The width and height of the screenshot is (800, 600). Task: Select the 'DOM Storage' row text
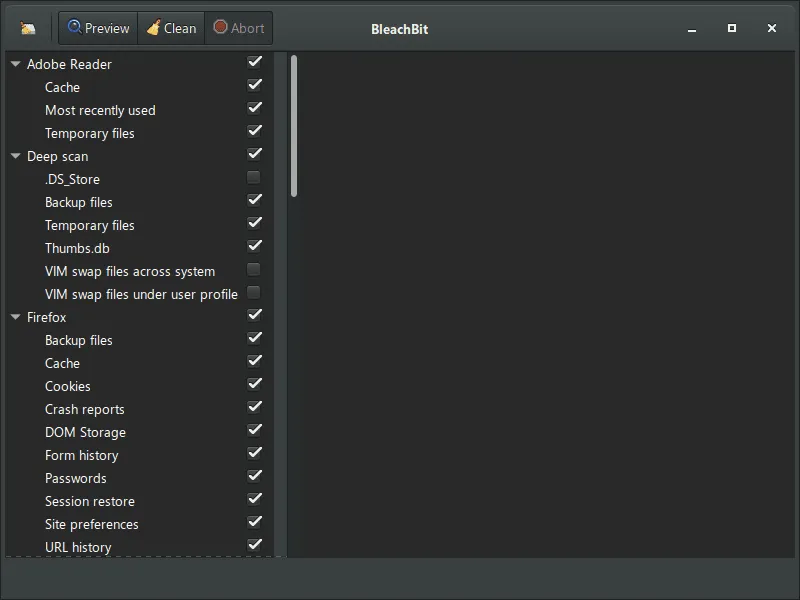coord(85,432)
